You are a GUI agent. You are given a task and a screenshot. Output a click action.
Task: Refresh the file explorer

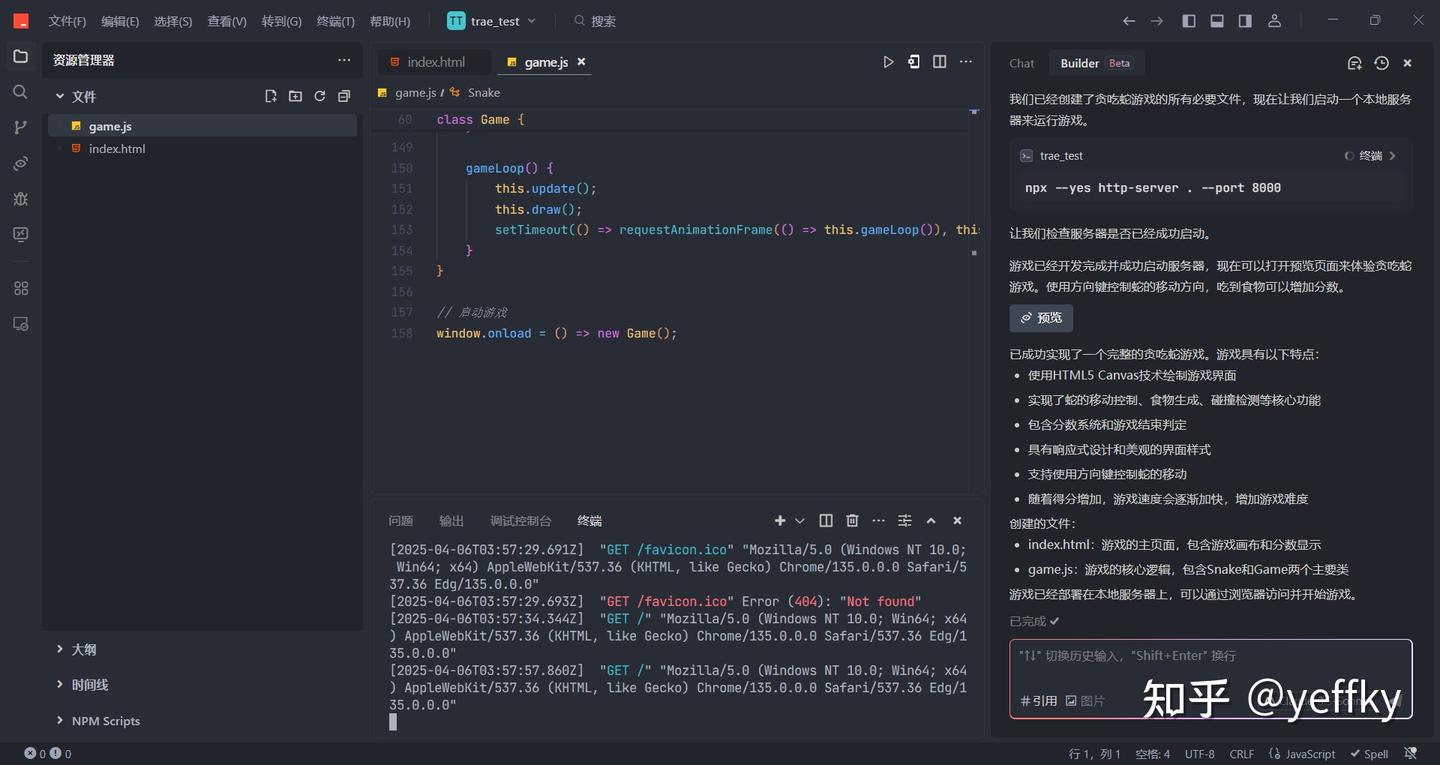(x=320, y=96)
